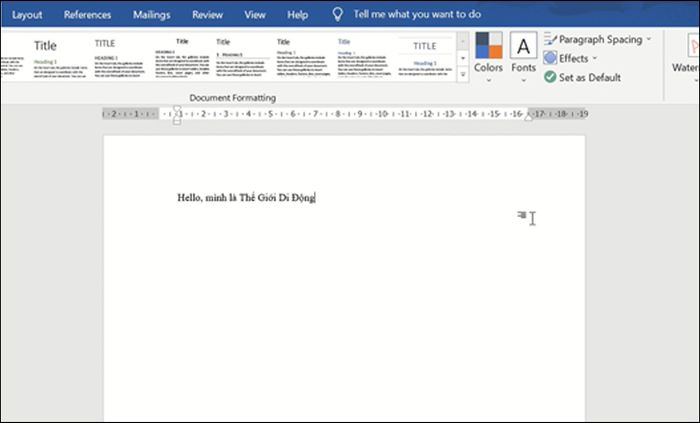Screen dimensions: 700x423
Task: Open the Help tab
Action: coord(297,15)
